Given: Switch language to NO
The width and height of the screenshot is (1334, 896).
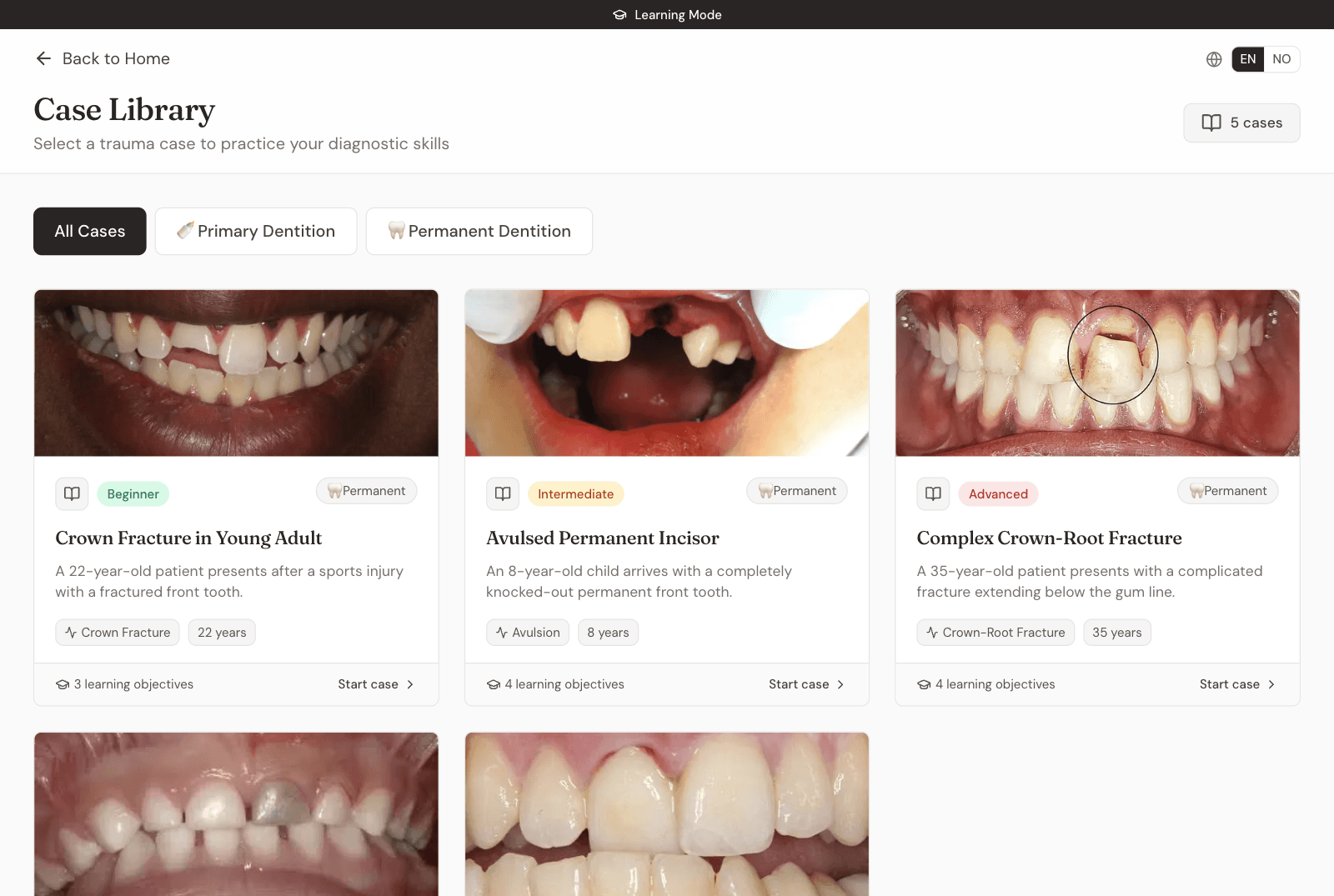Looking at the screenshot, I should pos(1281,59).
